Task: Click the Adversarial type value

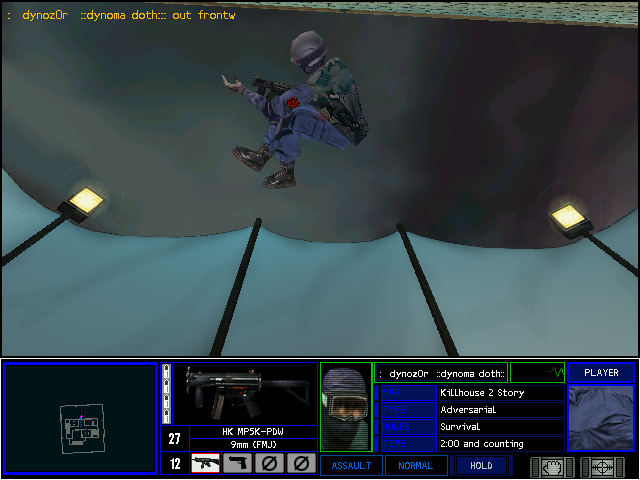Action: (x=501, y=410)
